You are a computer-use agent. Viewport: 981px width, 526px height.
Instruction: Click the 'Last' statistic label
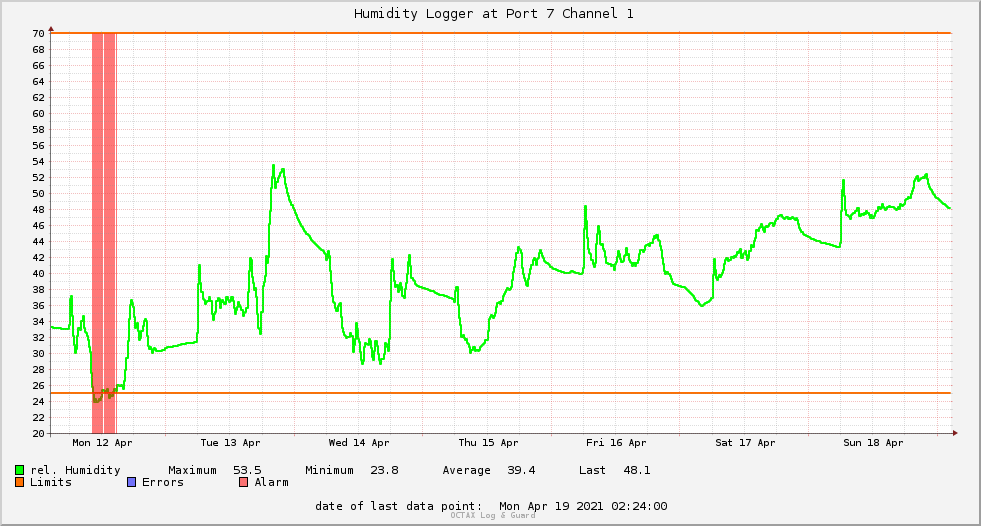coord(592,470)
